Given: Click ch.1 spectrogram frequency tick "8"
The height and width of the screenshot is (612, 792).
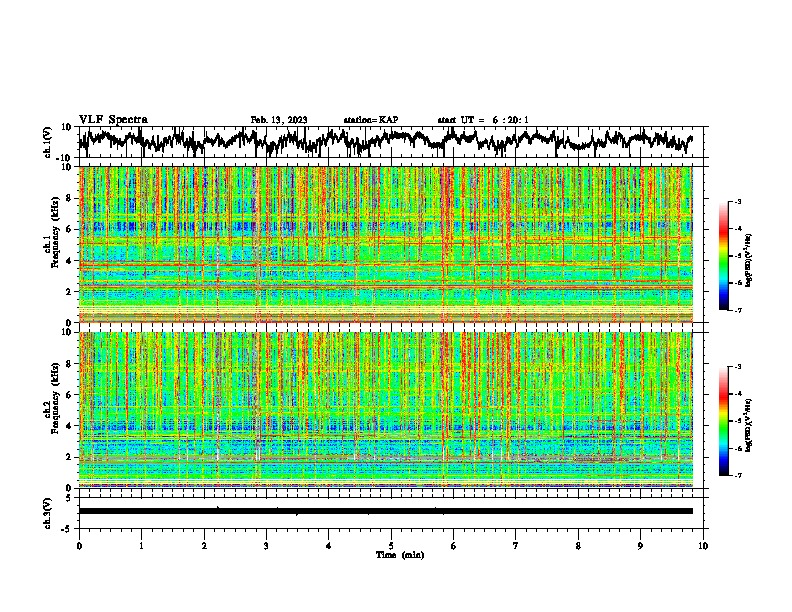Looking at the screenshot, I should click(70, 198).
